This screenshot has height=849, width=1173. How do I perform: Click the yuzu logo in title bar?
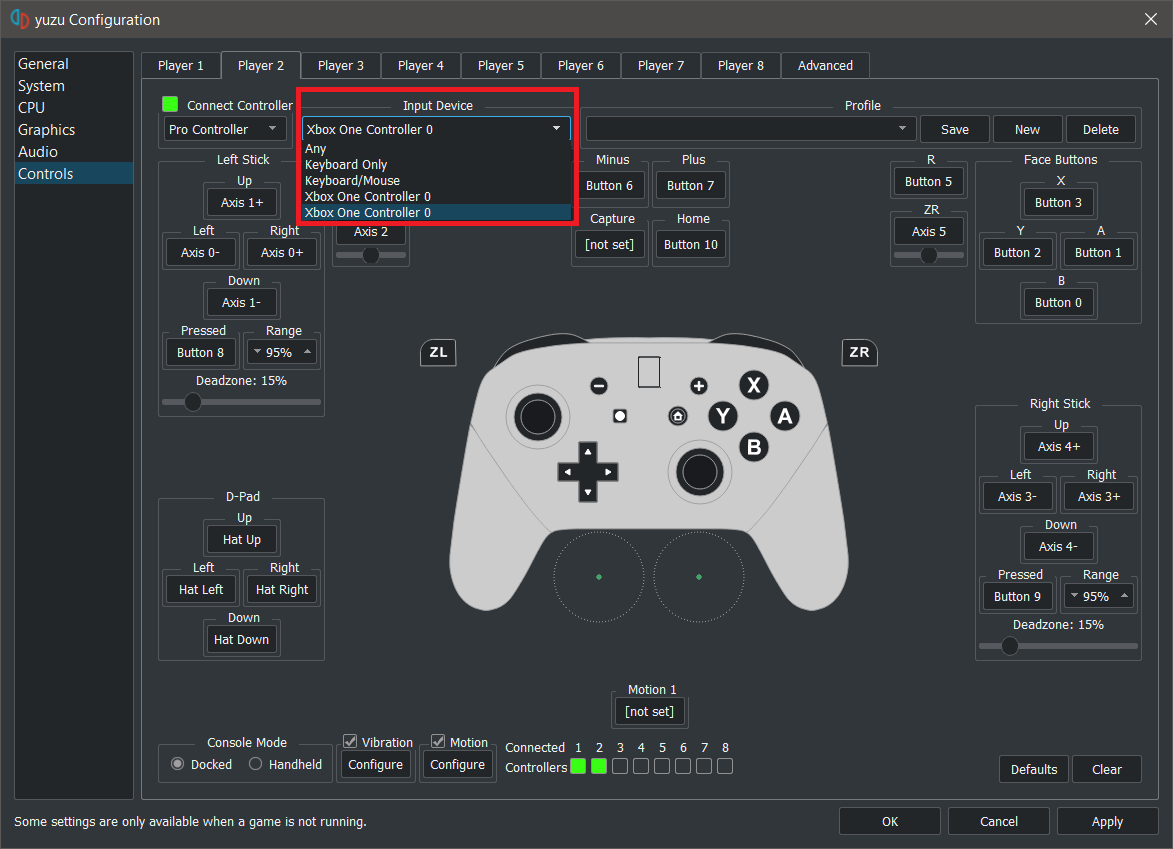[x=19, y=19]
